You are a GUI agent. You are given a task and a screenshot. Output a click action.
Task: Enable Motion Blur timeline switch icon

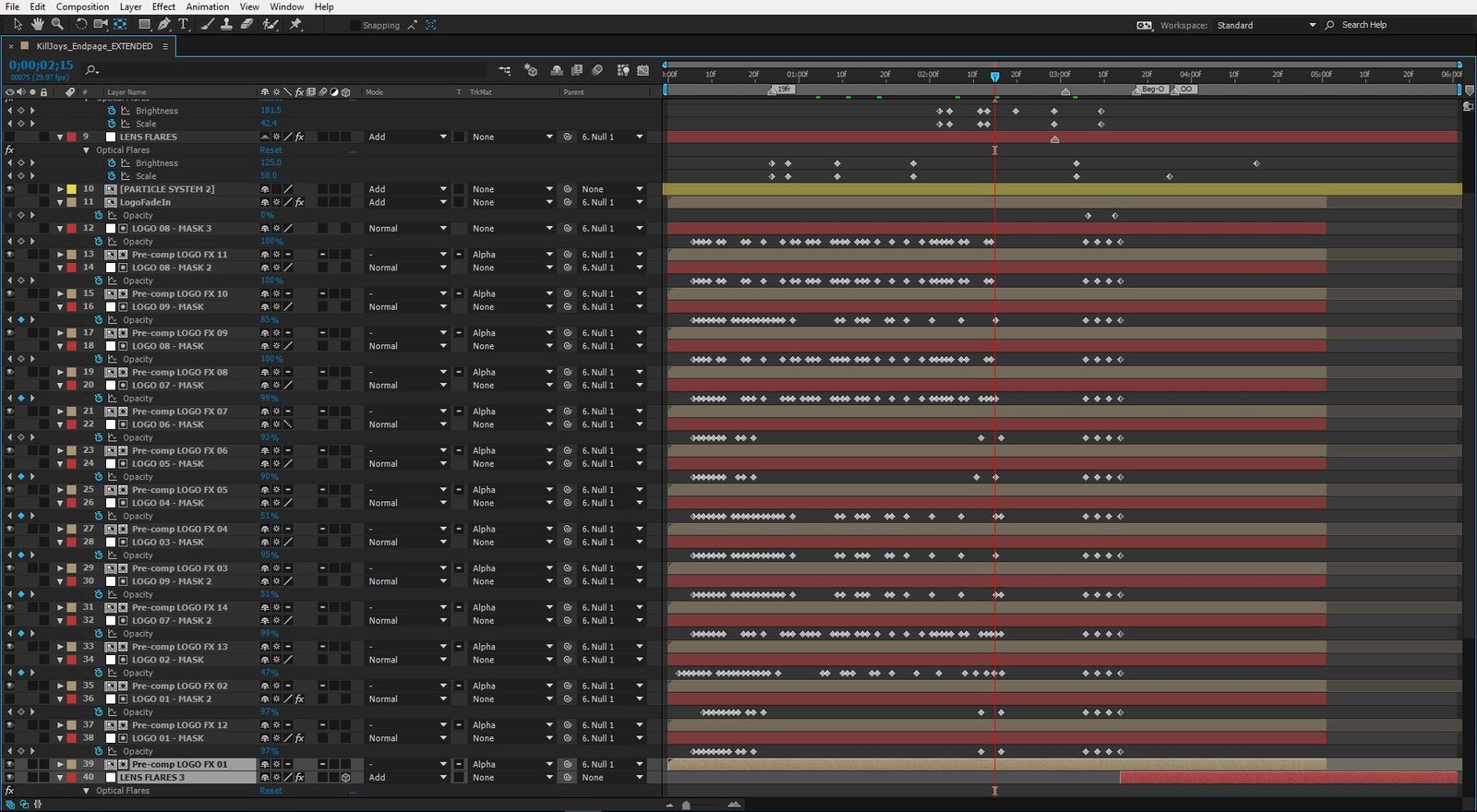tap(597, 70)
